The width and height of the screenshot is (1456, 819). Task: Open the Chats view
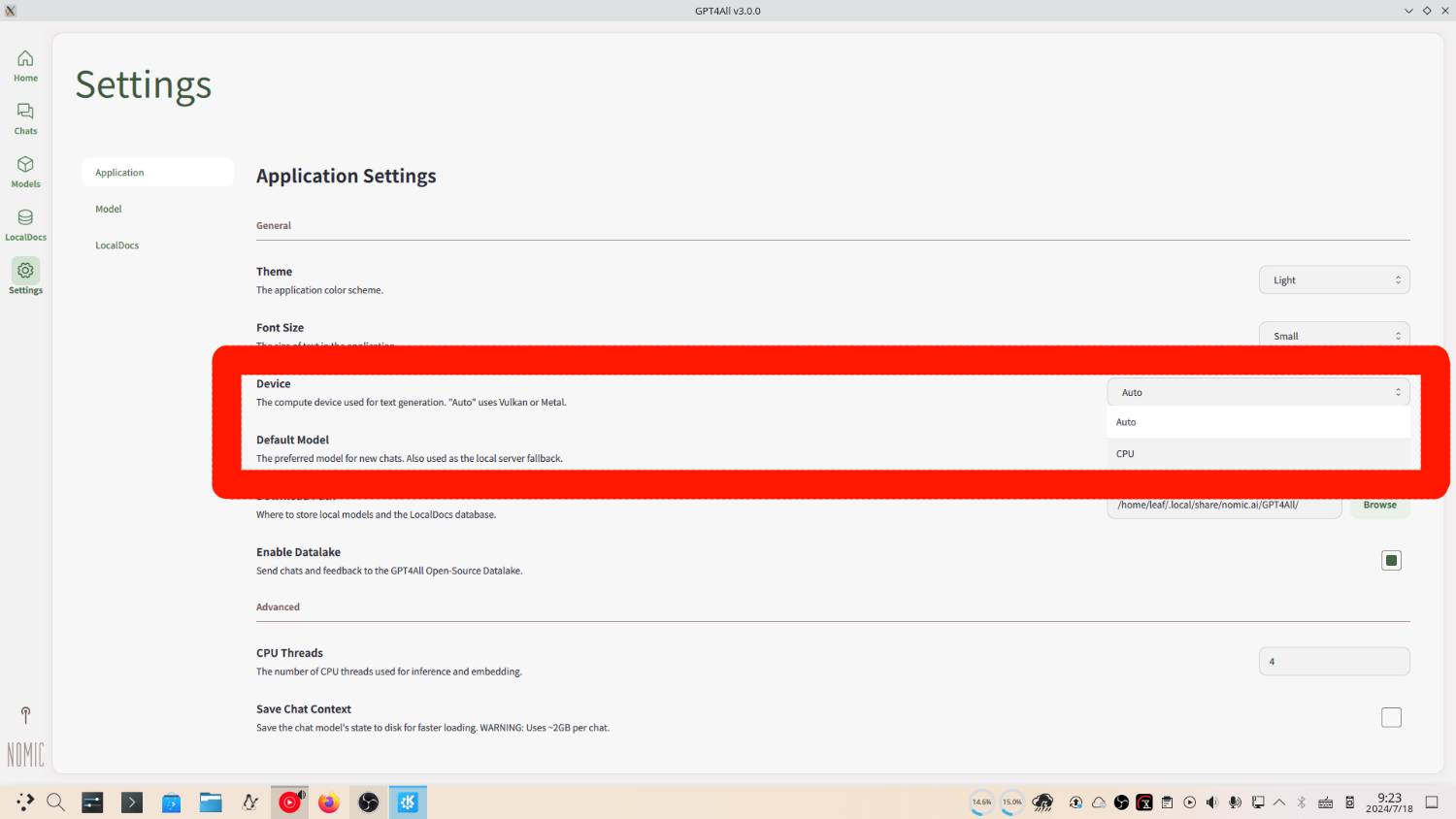[x=25, y=119]
